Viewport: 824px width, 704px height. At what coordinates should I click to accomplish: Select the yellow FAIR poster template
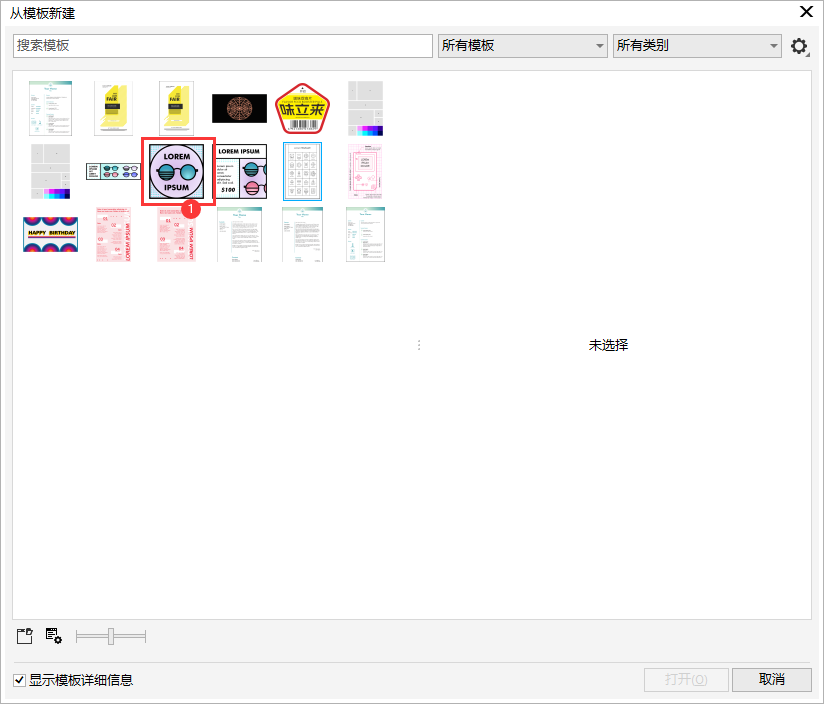point(113,107)
